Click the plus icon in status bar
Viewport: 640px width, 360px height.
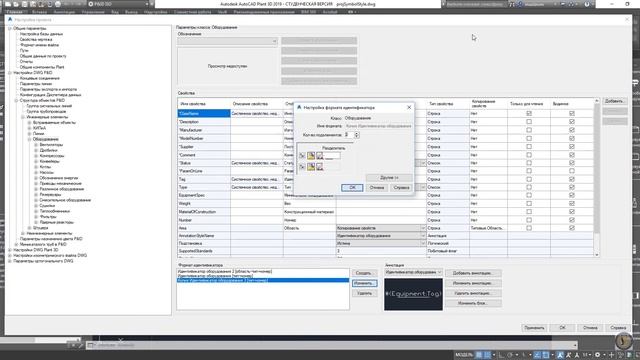[x=611, y=355]
